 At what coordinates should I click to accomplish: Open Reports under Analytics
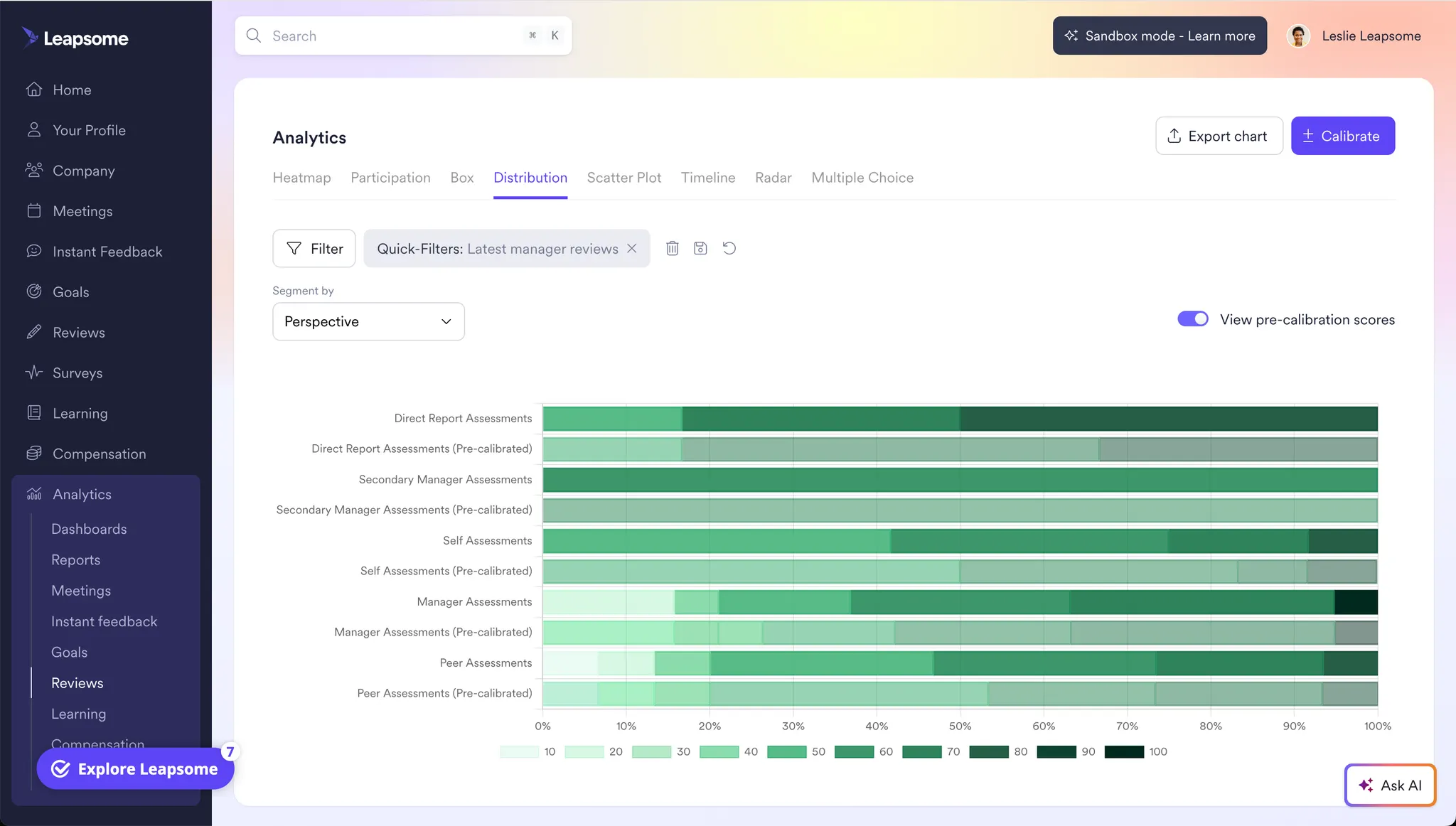tap(76, 560)
